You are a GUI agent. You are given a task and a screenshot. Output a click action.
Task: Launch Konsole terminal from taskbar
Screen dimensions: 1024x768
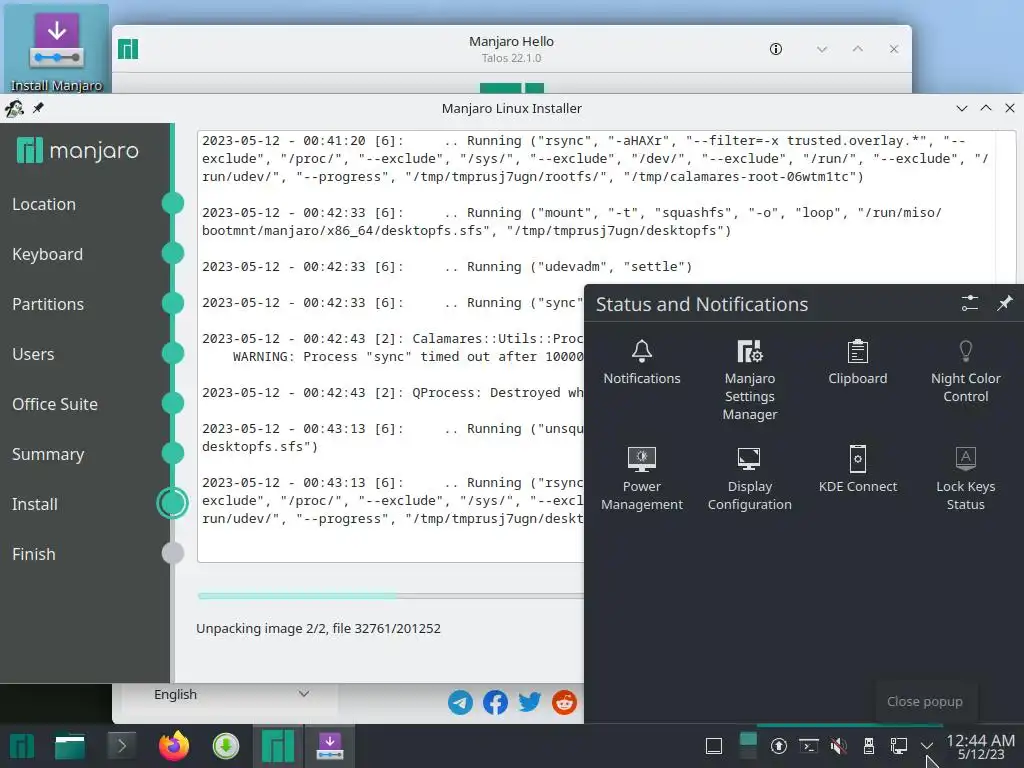121,746
